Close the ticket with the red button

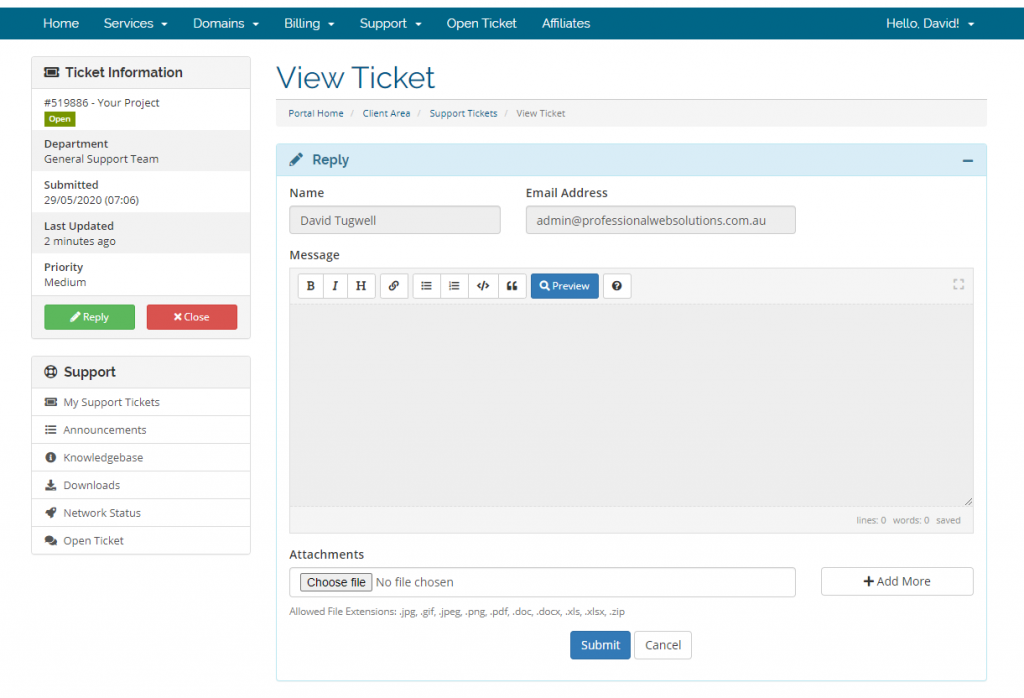tap(192, 317)
